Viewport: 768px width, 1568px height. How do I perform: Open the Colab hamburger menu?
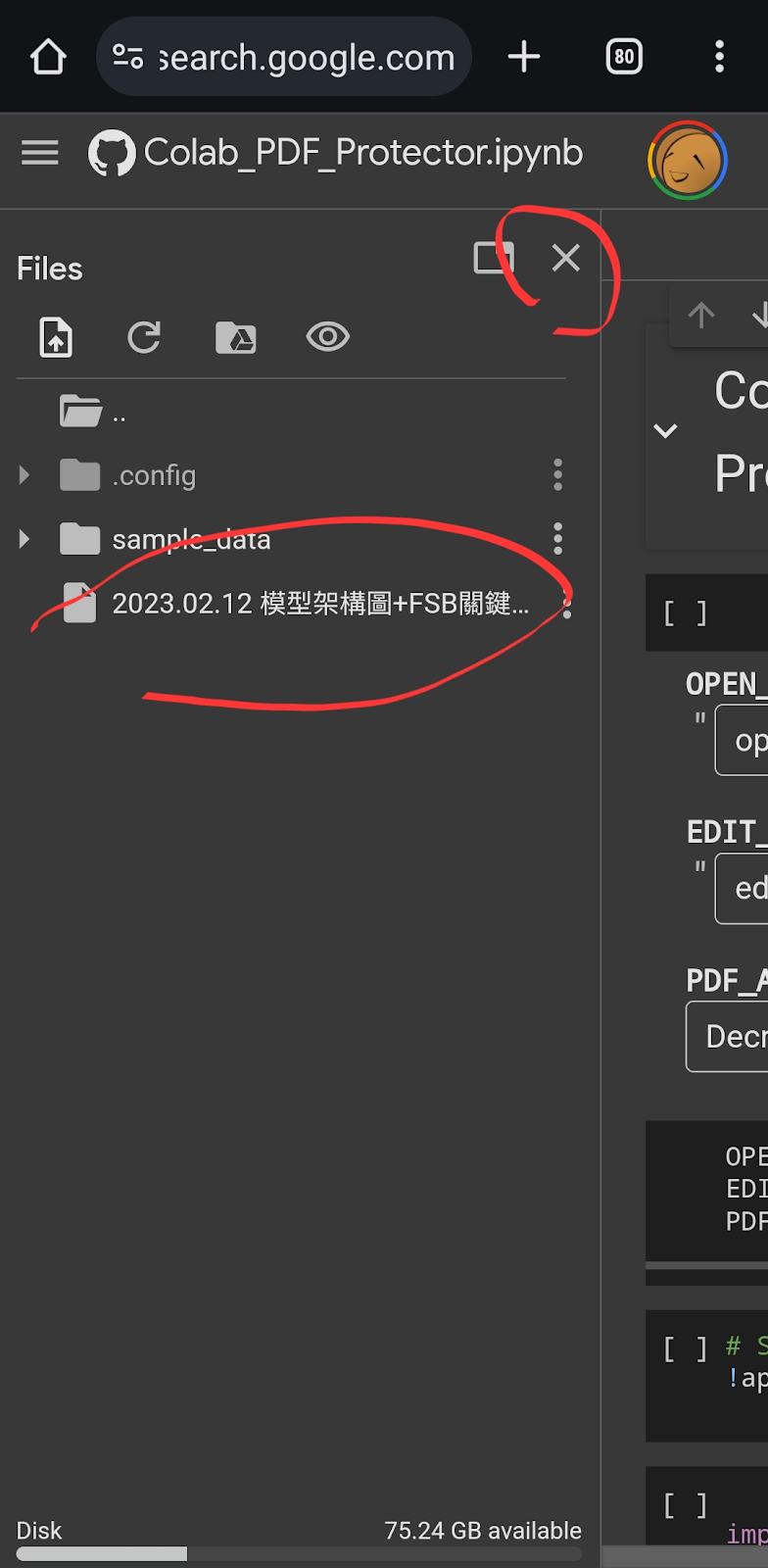coord(40,153)
